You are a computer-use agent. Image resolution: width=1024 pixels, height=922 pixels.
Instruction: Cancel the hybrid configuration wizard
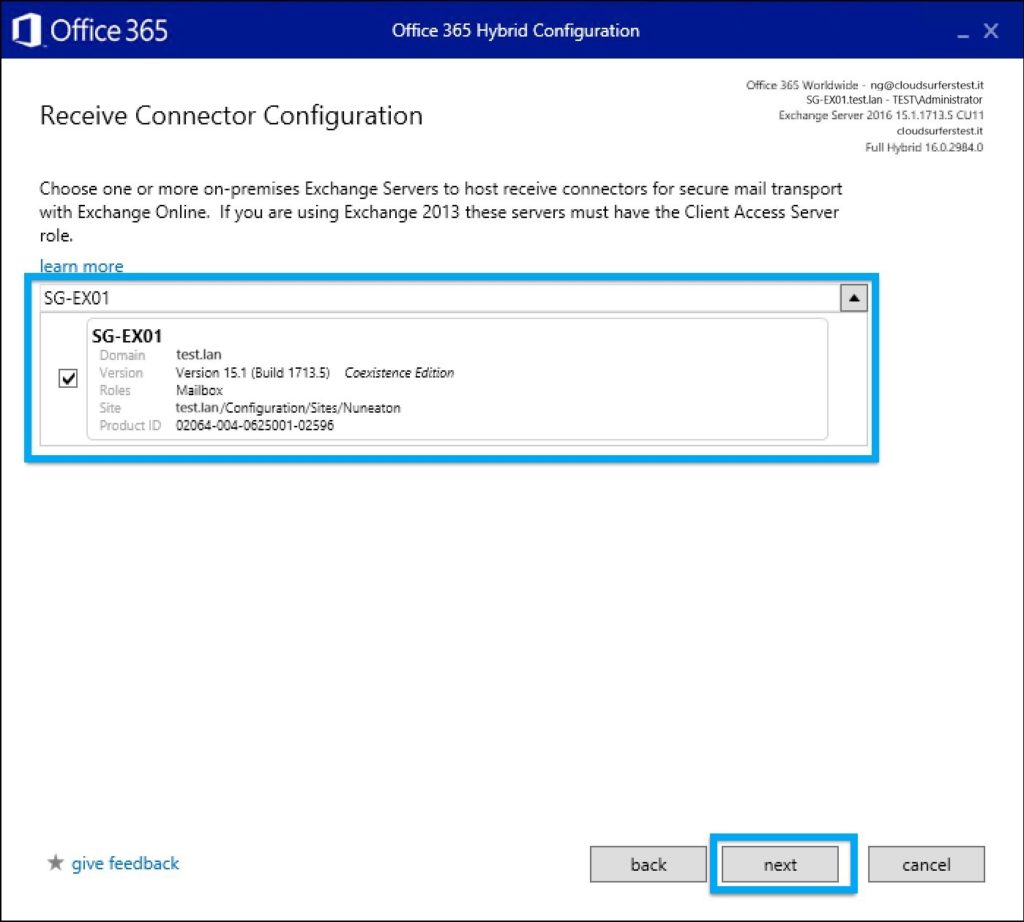(926, 865)
